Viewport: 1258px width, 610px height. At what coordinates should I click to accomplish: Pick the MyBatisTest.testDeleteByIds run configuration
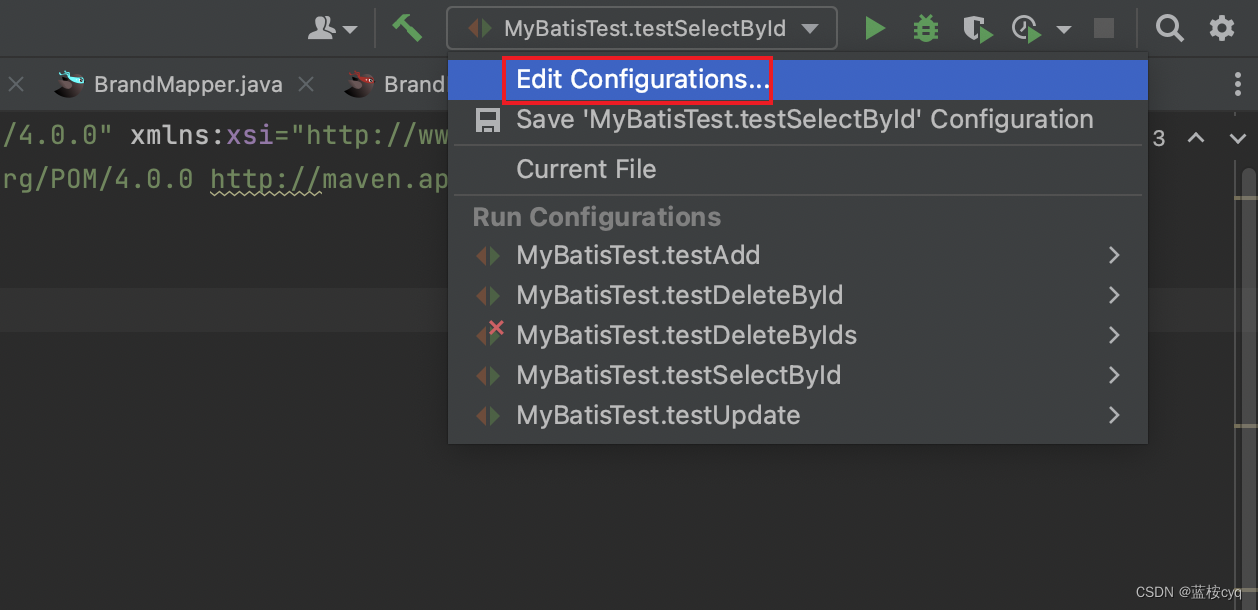(686, 335)
